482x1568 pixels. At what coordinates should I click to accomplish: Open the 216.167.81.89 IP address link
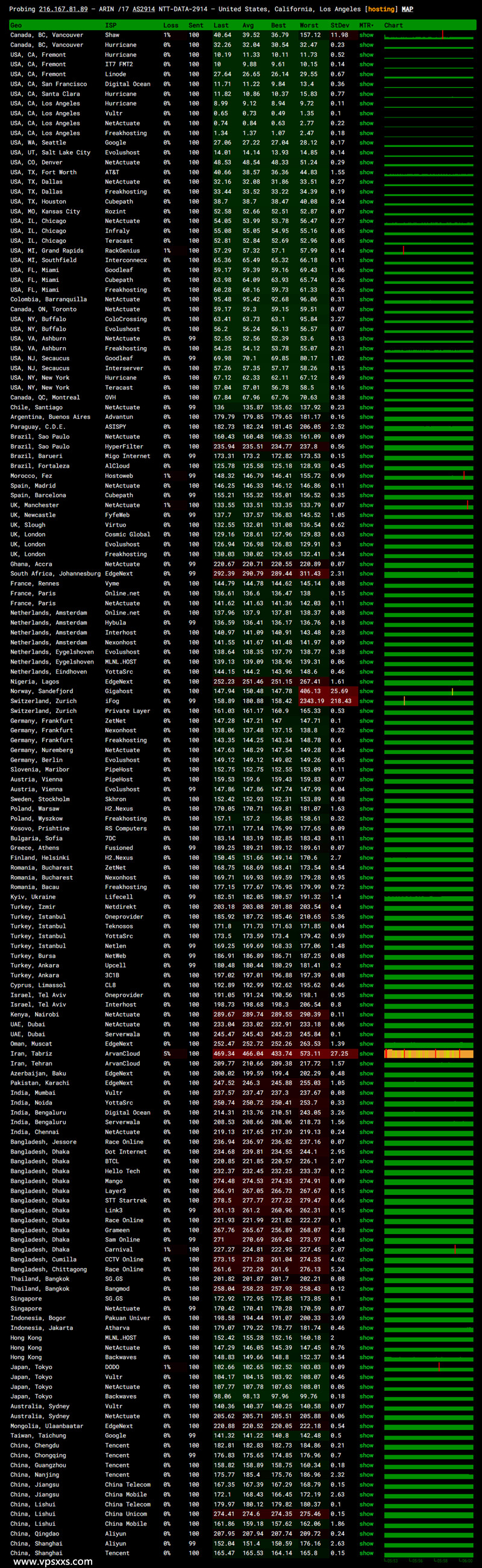63,9
